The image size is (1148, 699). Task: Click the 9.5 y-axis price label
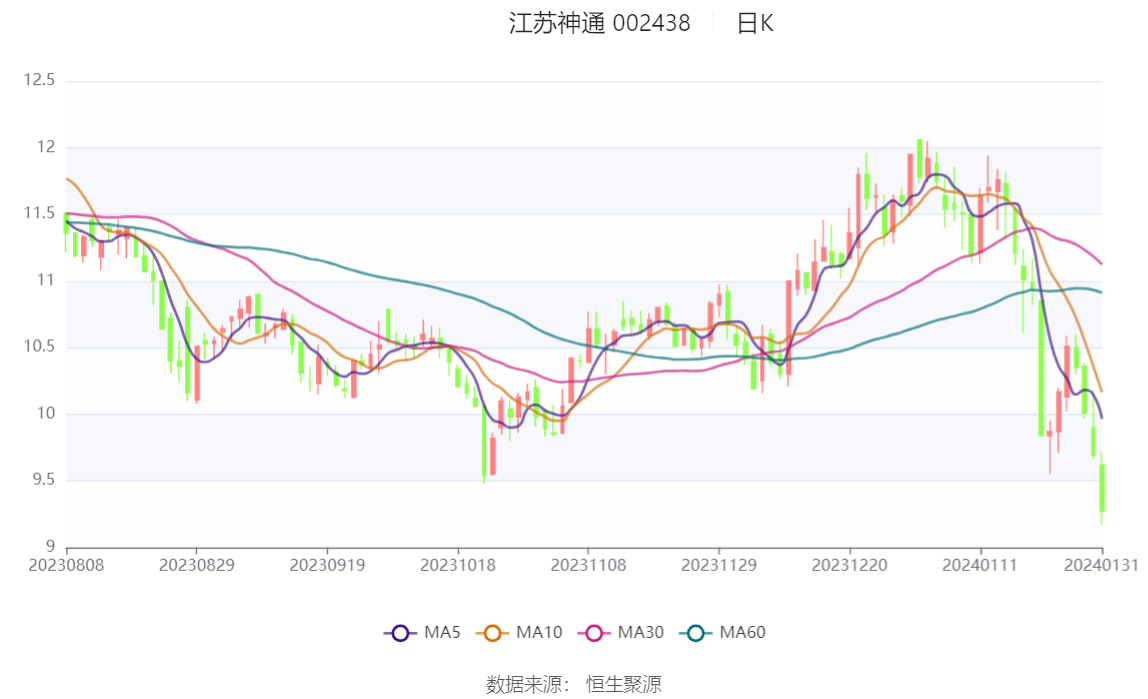pos(44,481)
